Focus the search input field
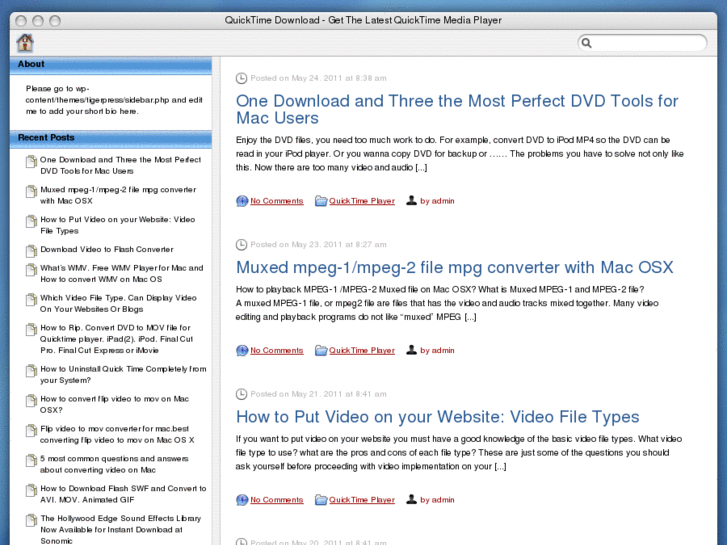 [x=643, y=43]
